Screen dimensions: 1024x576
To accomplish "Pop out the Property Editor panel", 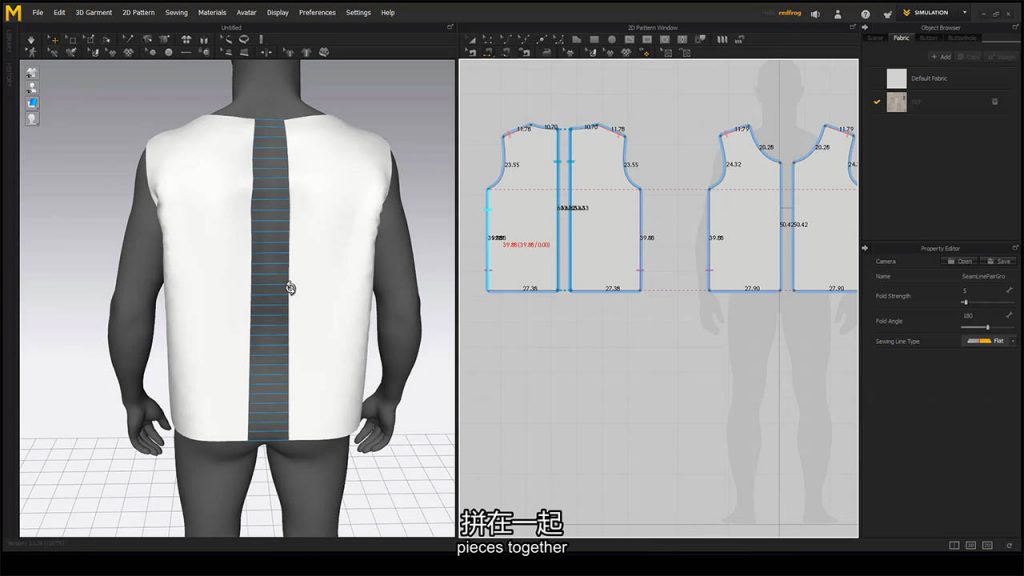I will pyautogui.click(x=1015, y=248).
